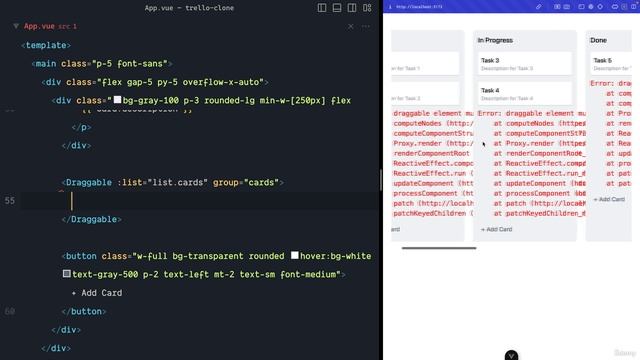Click line number 55 in the gutter
This screenshot has width=640, height=360.
(10, 201)
